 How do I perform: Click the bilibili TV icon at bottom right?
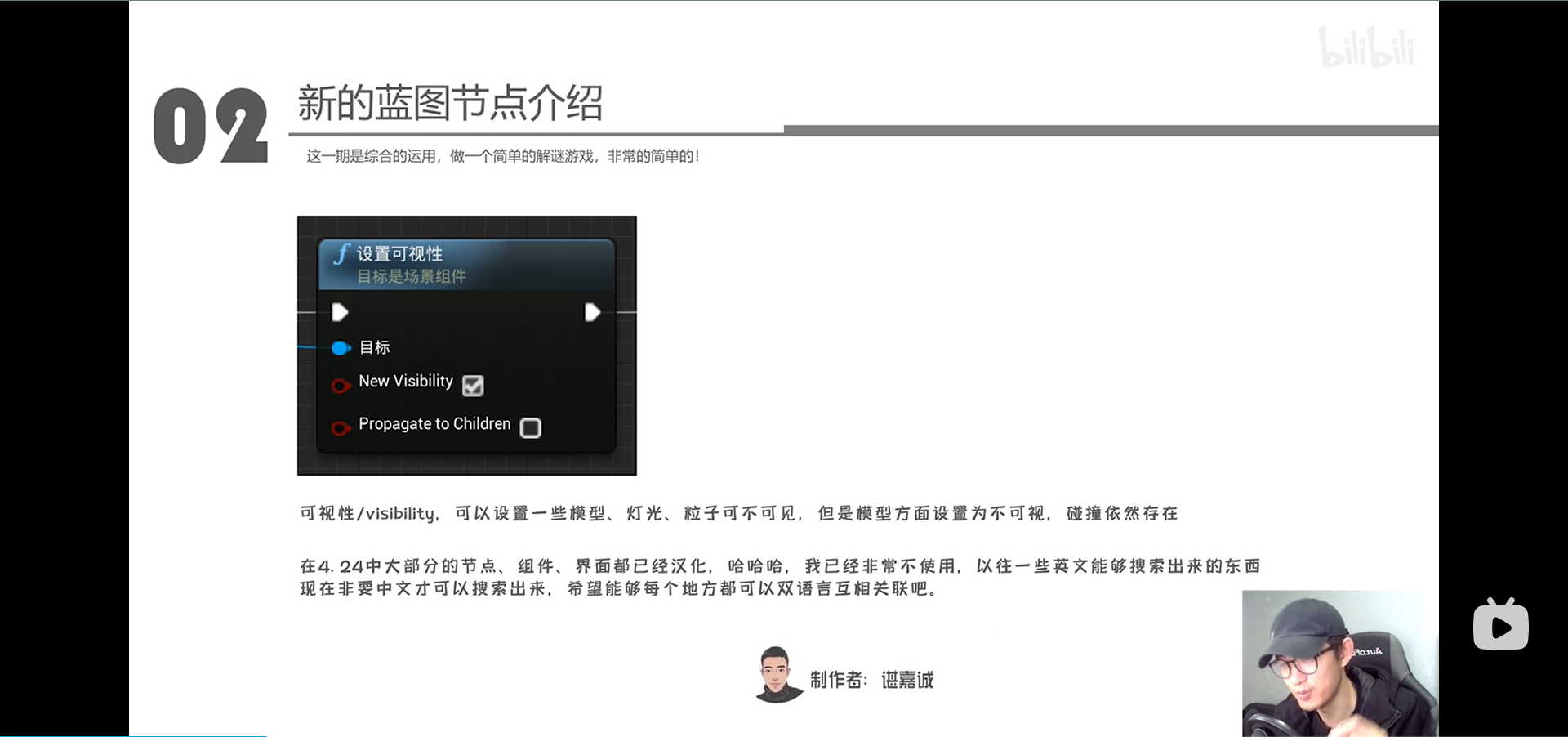click(x=1501, y=623)
